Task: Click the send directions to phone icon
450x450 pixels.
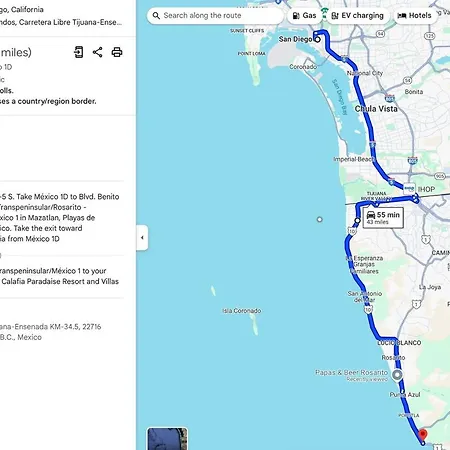Action: tap(79, 52)
